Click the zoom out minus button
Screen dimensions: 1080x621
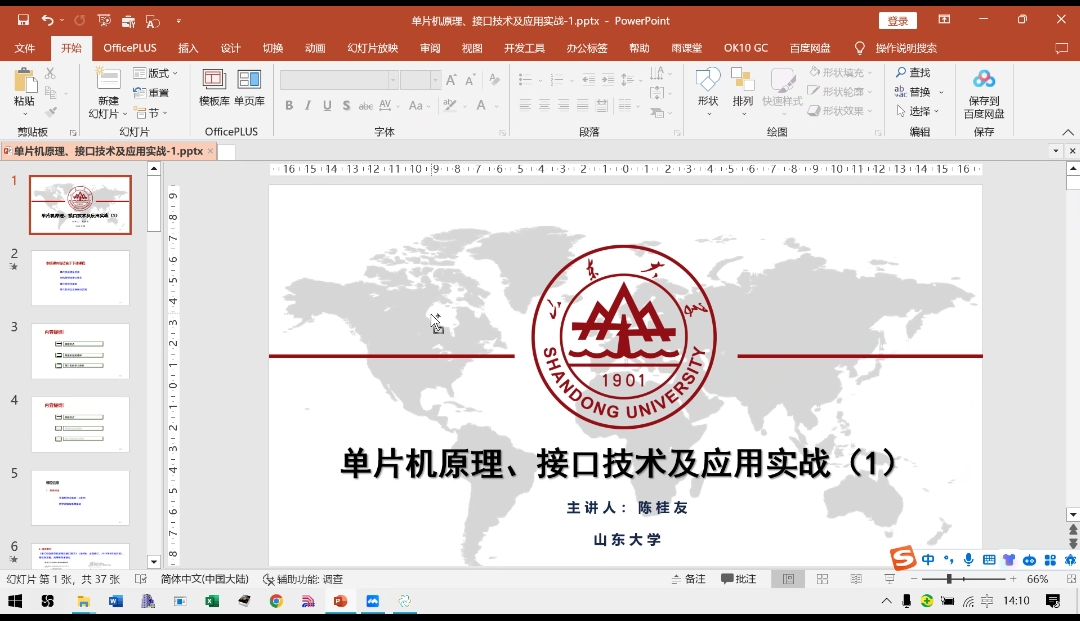point(913,579)
